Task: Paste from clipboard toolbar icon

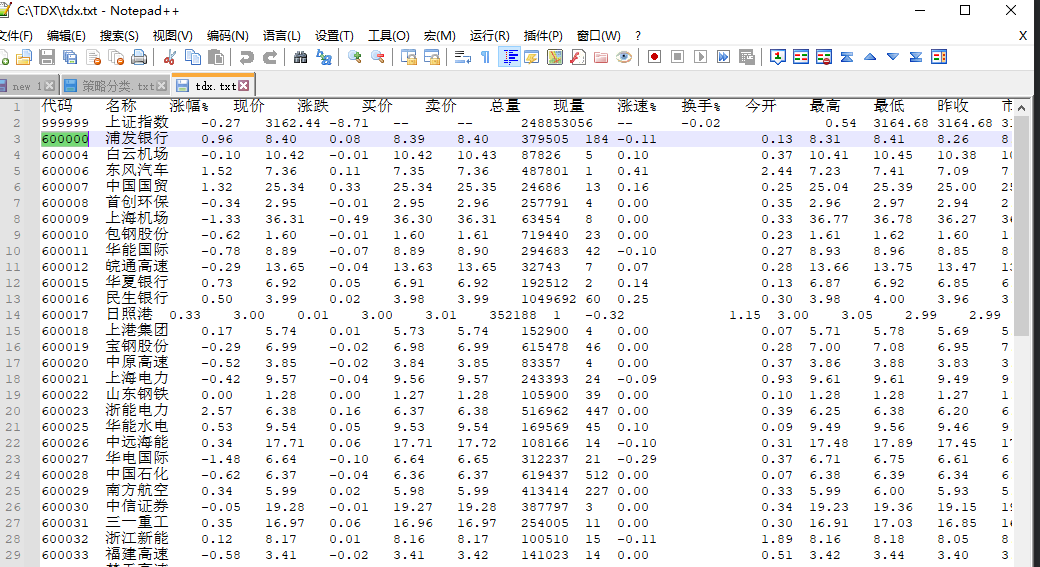Action: coord(216,57)
